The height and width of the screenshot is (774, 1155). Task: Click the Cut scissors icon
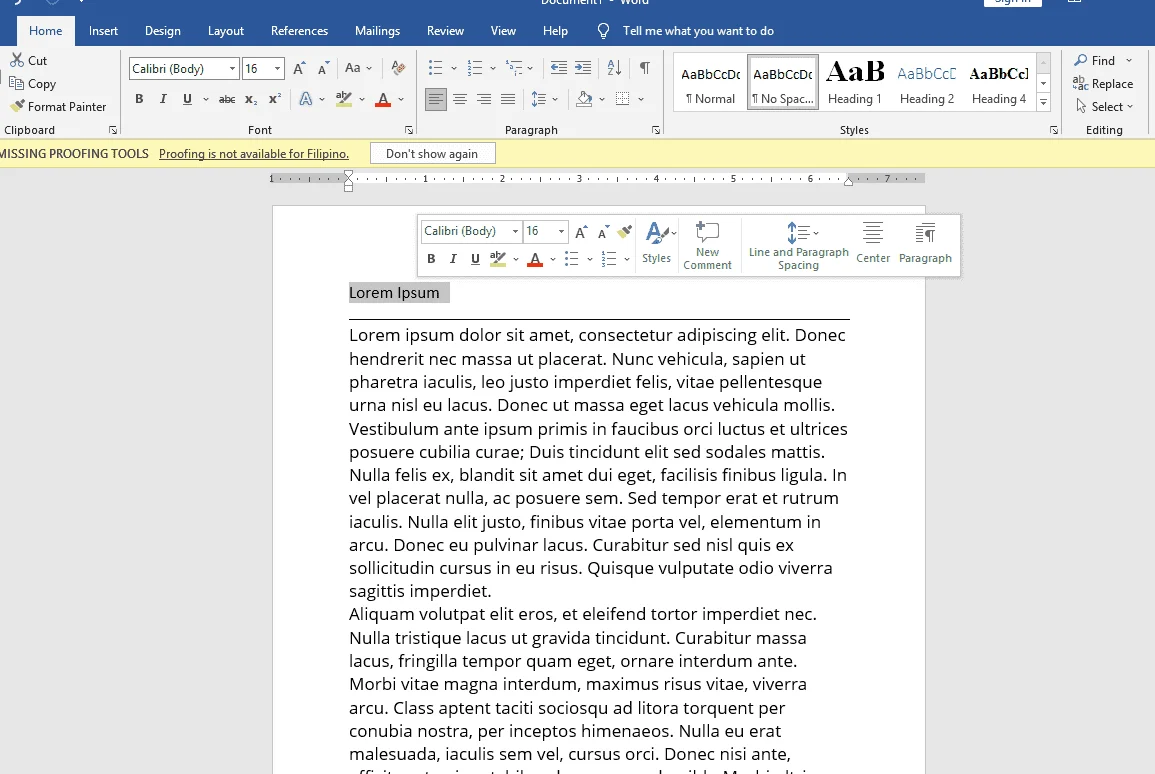click(17, 60)
